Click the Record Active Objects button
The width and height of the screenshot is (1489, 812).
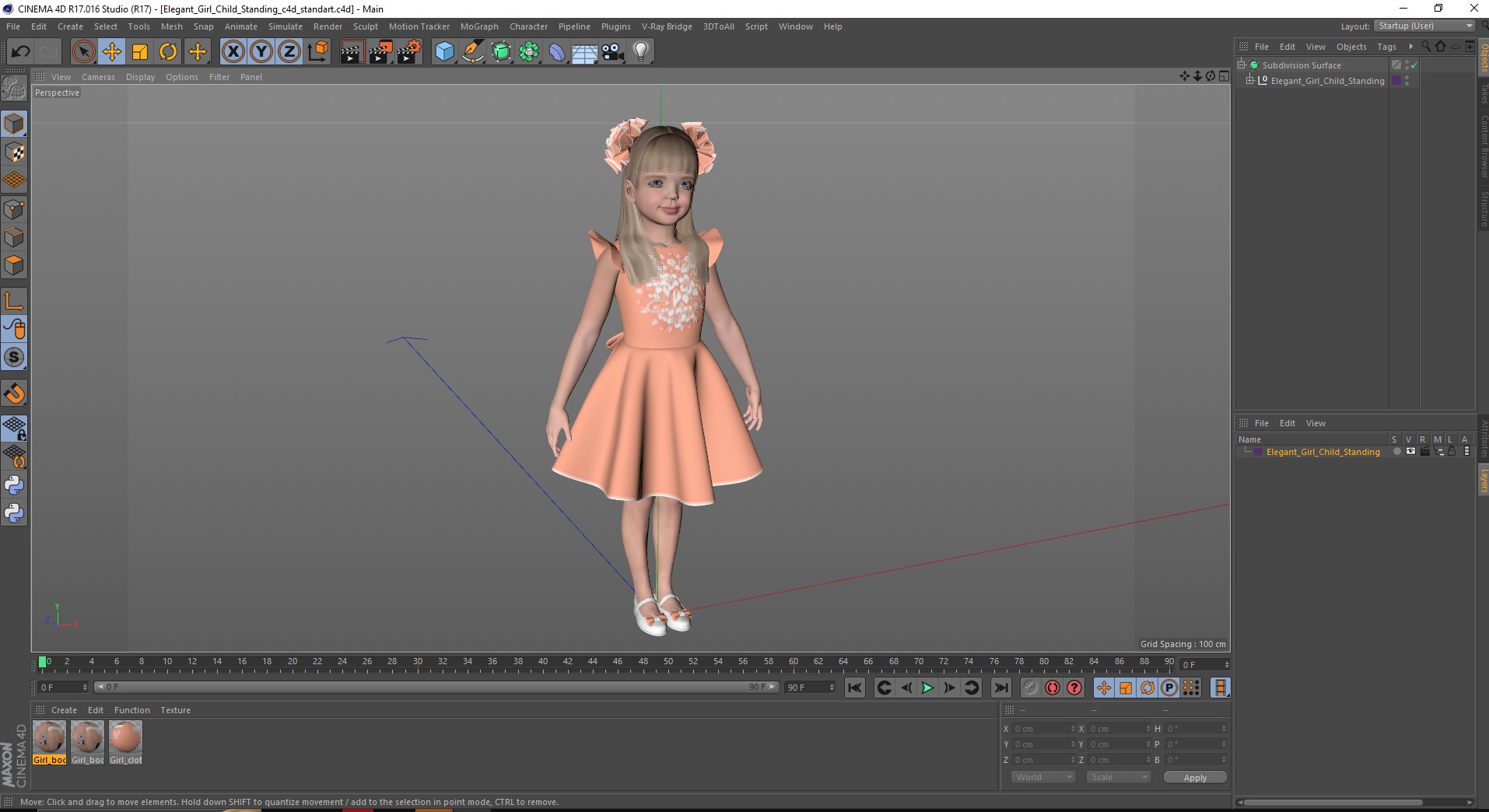(x=1030, y=688)
